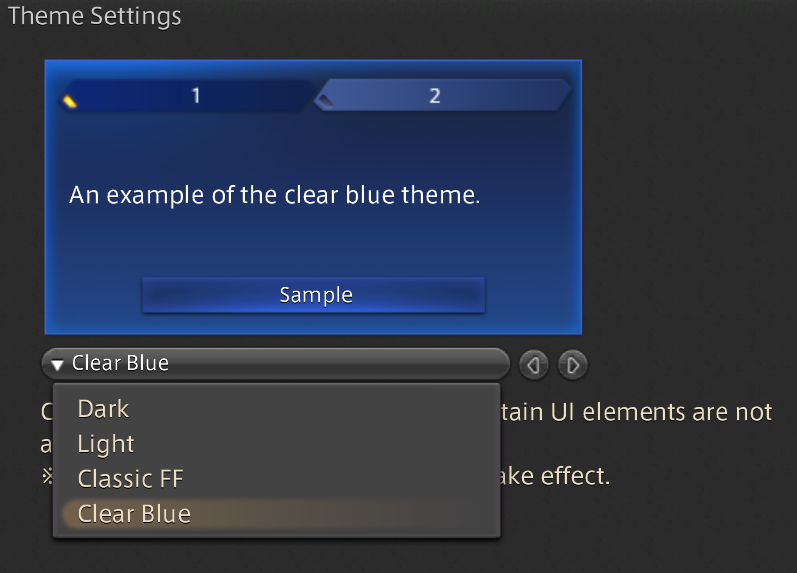Collapse the list using the white triangle arrow
This screenshot has width=797, height=573.
[x=57, y=364]
